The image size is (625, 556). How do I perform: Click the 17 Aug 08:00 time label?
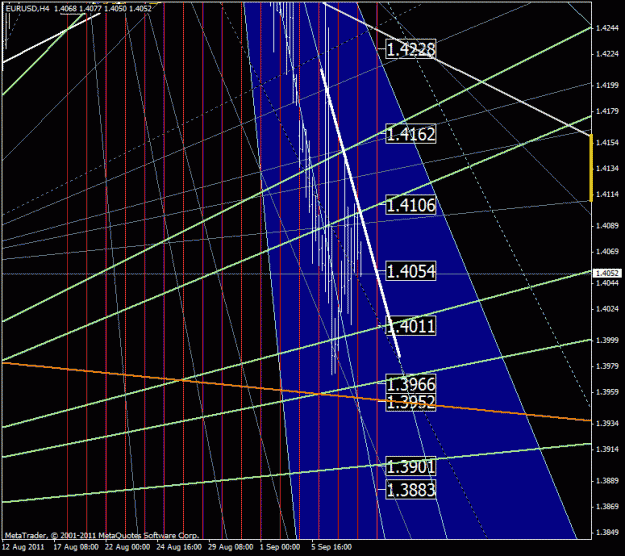76,547
